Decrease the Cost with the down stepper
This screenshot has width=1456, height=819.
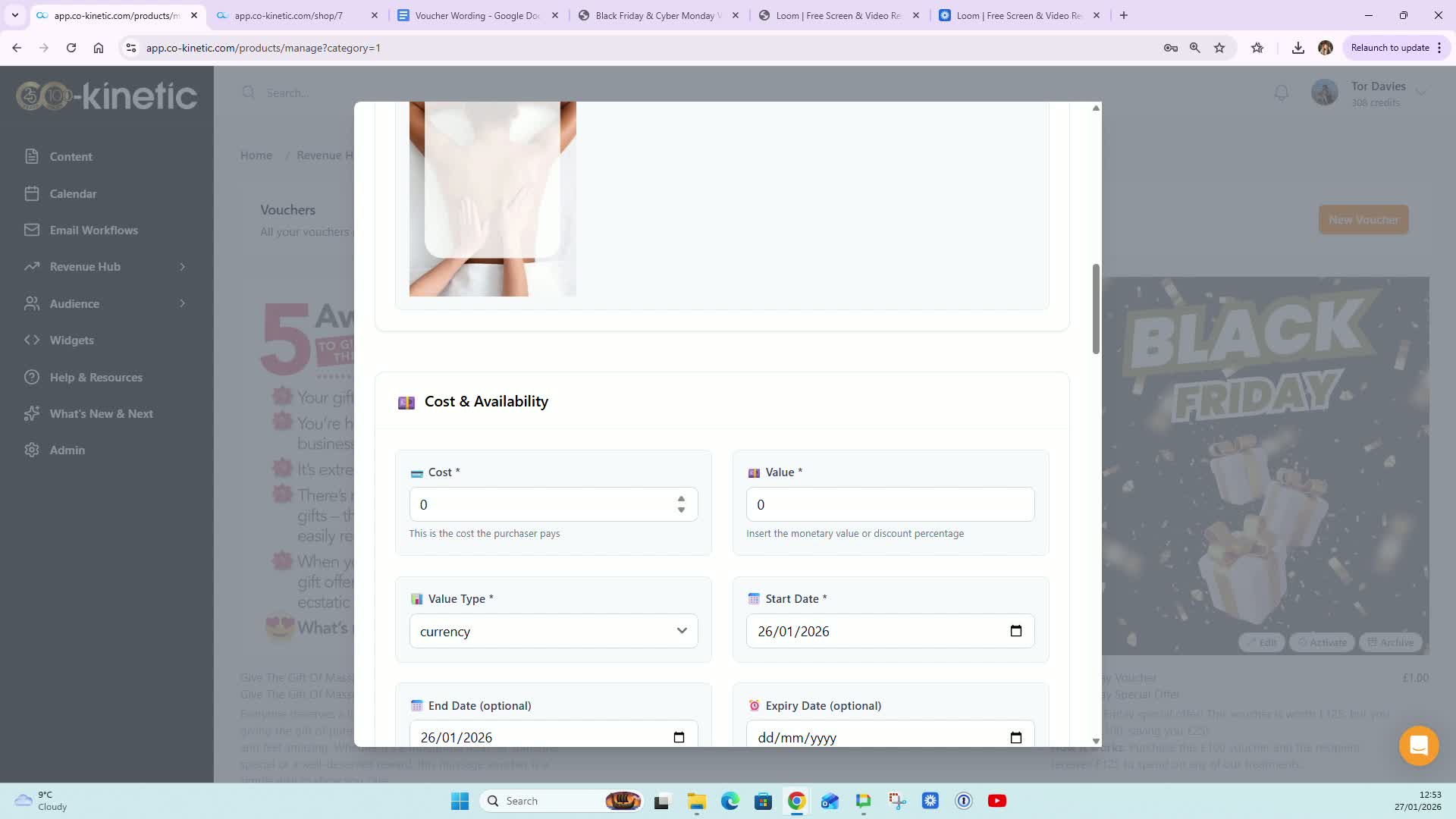click(x=681, y=510)
